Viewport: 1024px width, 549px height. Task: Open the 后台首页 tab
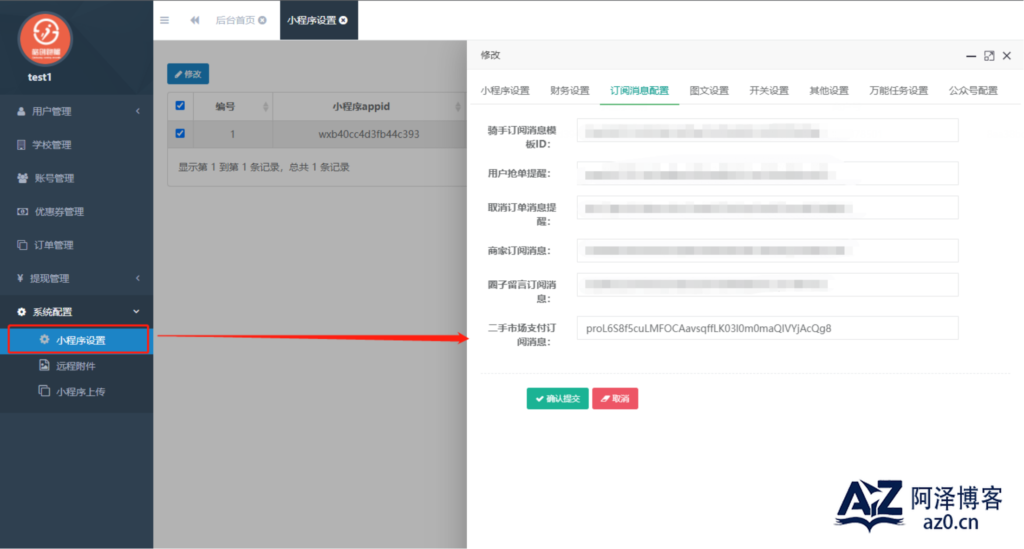235,20
